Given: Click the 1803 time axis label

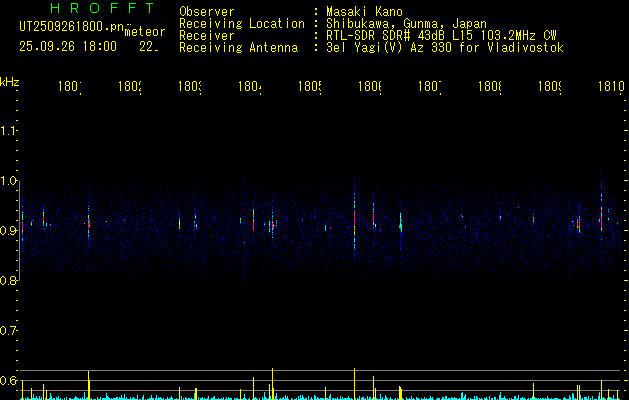Looking at the screenshot, I should tap(190, 87).
